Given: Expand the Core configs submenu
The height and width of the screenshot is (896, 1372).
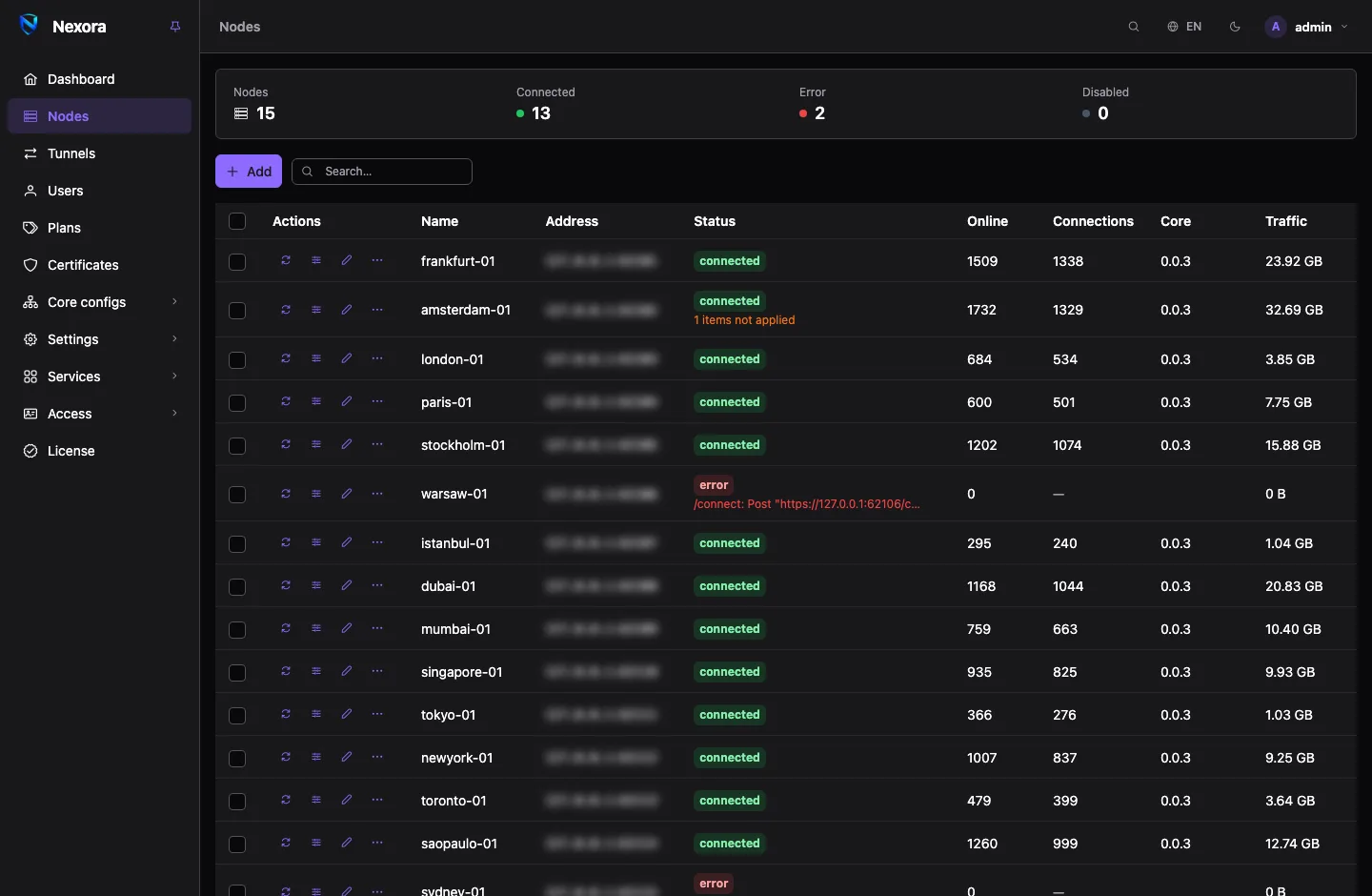Looking at the screenshot, I should point(99,302).
